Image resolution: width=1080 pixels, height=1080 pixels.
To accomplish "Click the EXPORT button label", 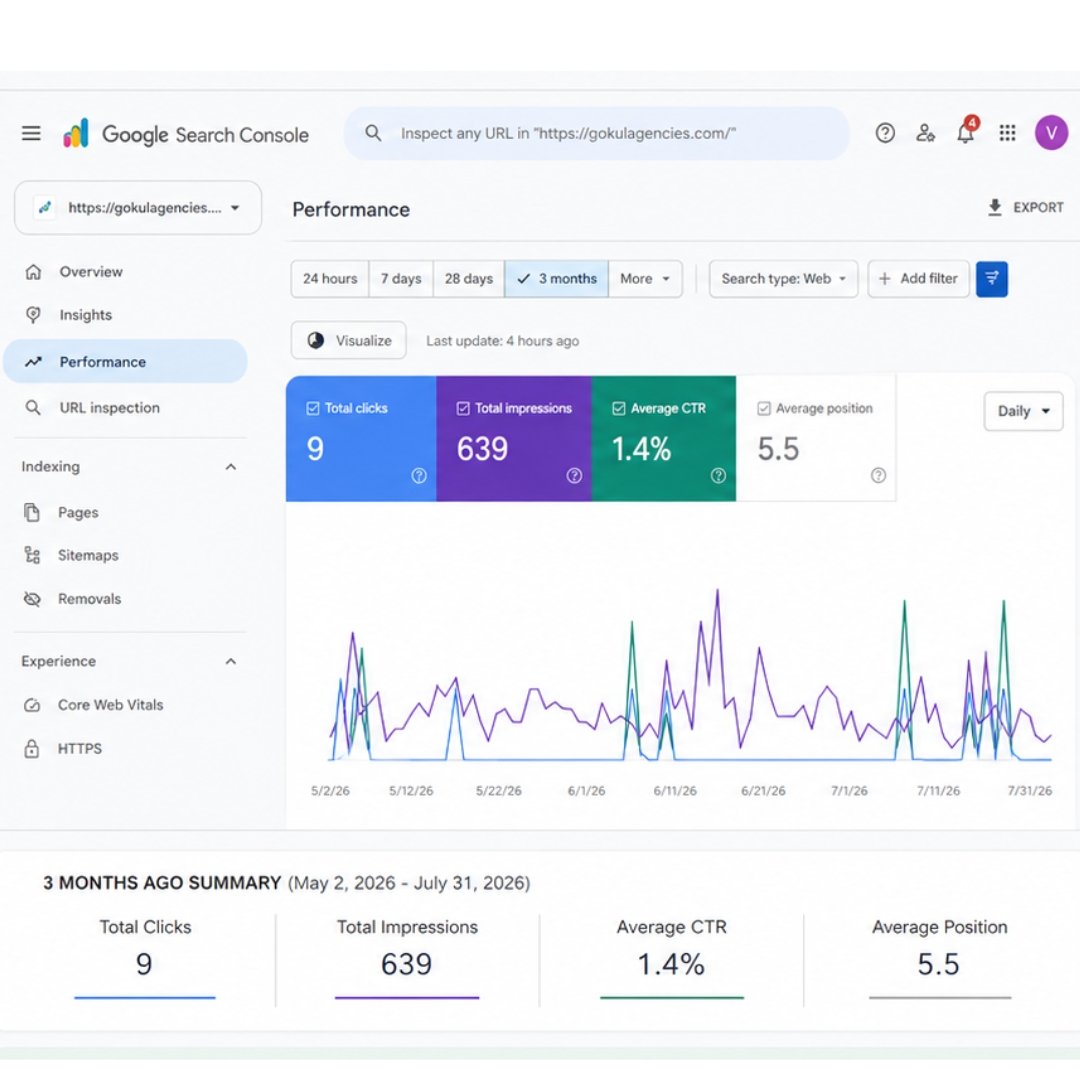I will click(x=1038, y=207).
